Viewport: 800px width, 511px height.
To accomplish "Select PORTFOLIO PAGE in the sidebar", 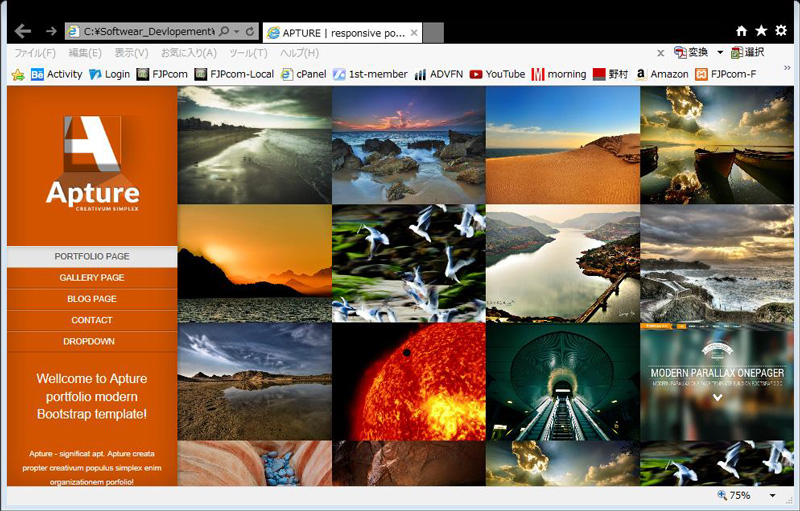I will pyautogui.click(x=92, y=257).
